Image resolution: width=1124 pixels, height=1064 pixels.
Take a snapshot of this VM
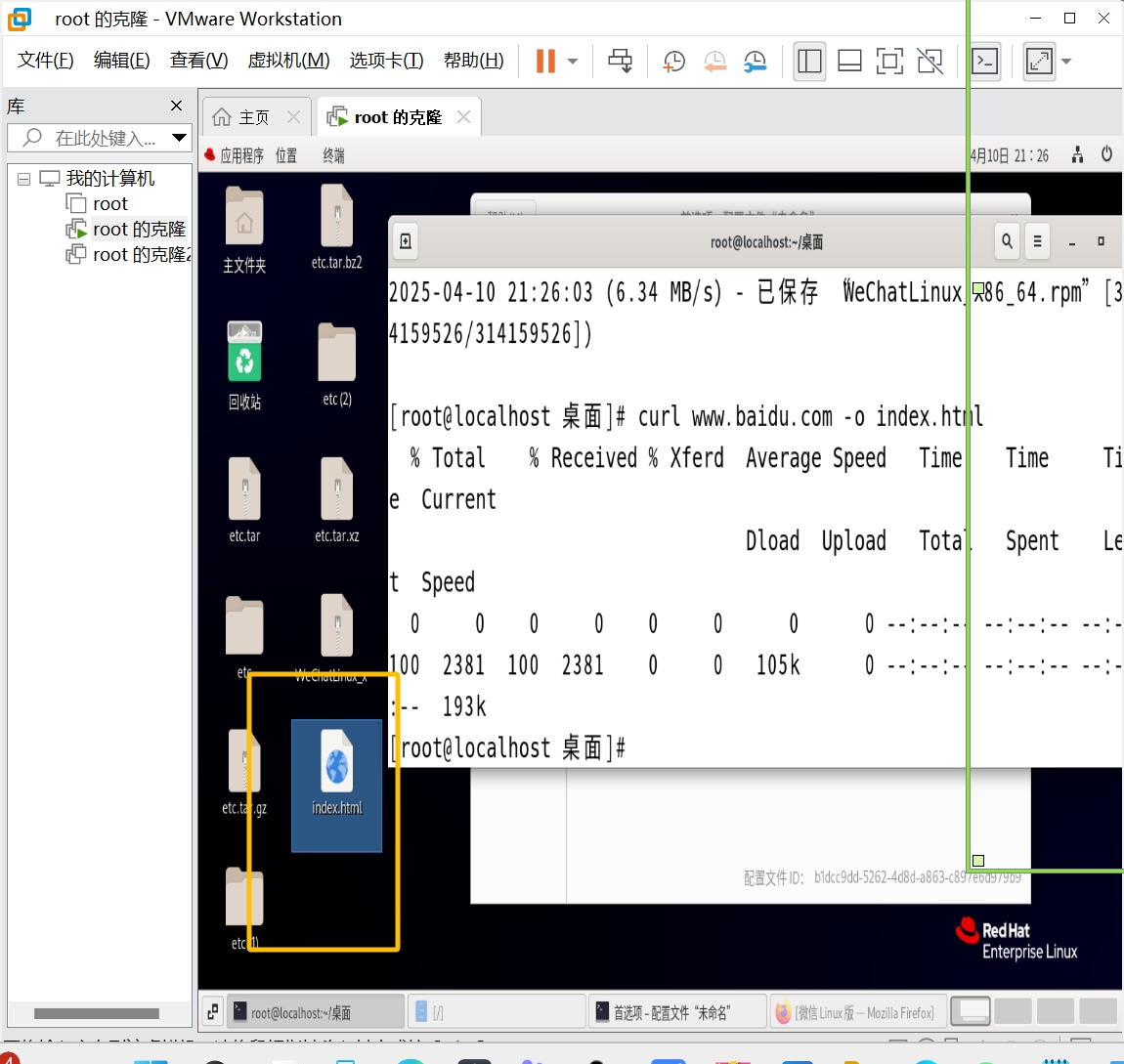pyautogui.click(x=673, y=61)
